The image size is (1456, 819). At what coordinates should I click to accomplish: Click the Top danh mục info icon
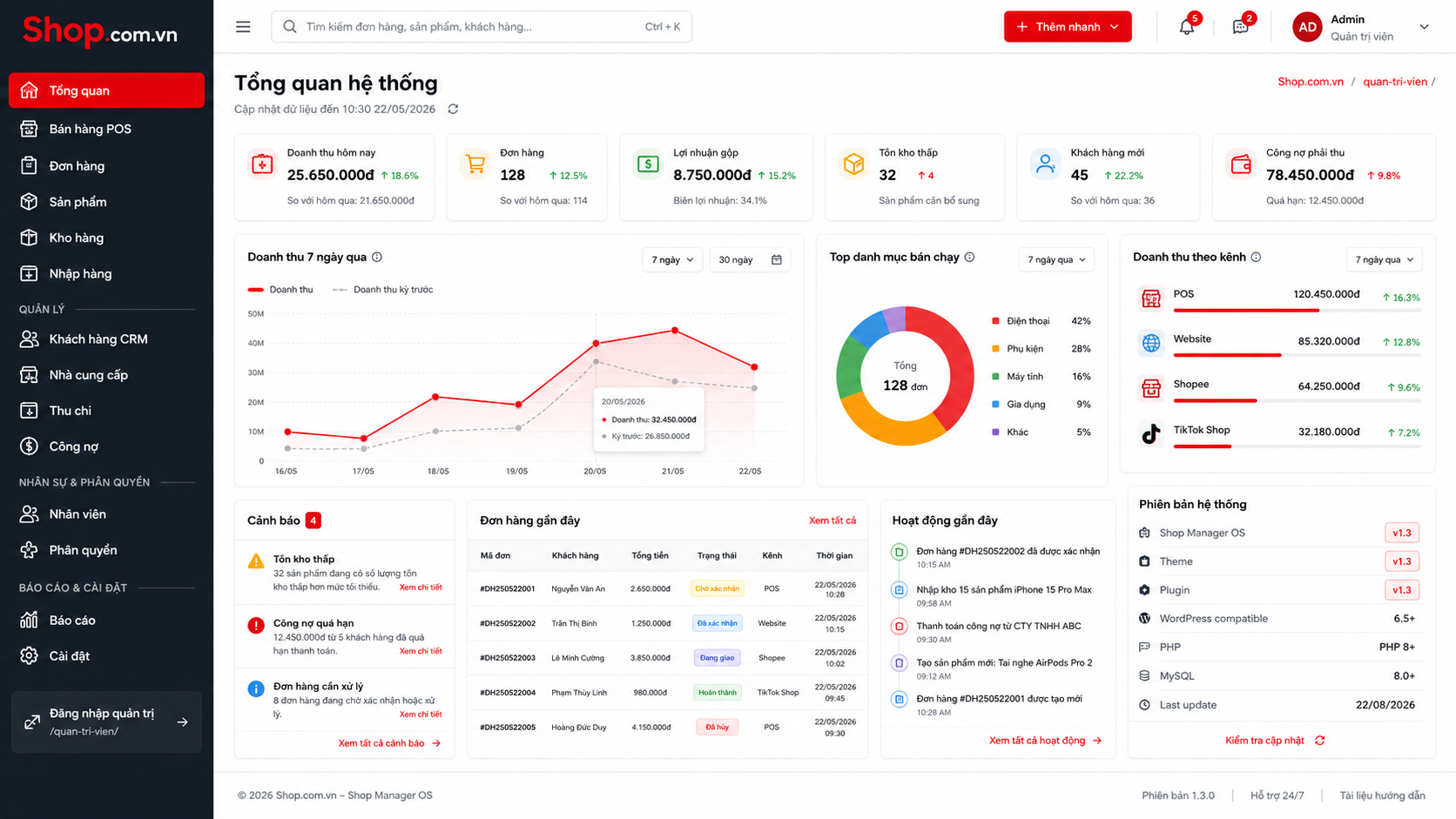point(969,257)
